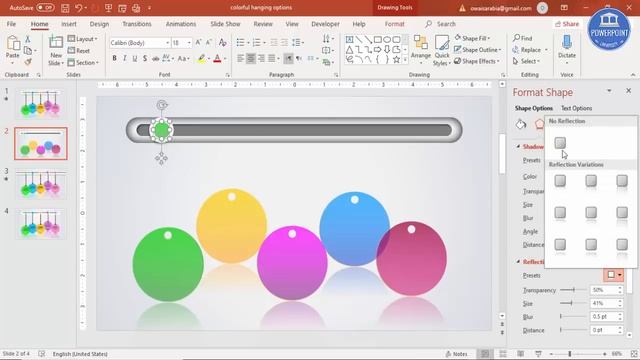
Task: Click the Paste clipboard icon
Action: point(13,42)
